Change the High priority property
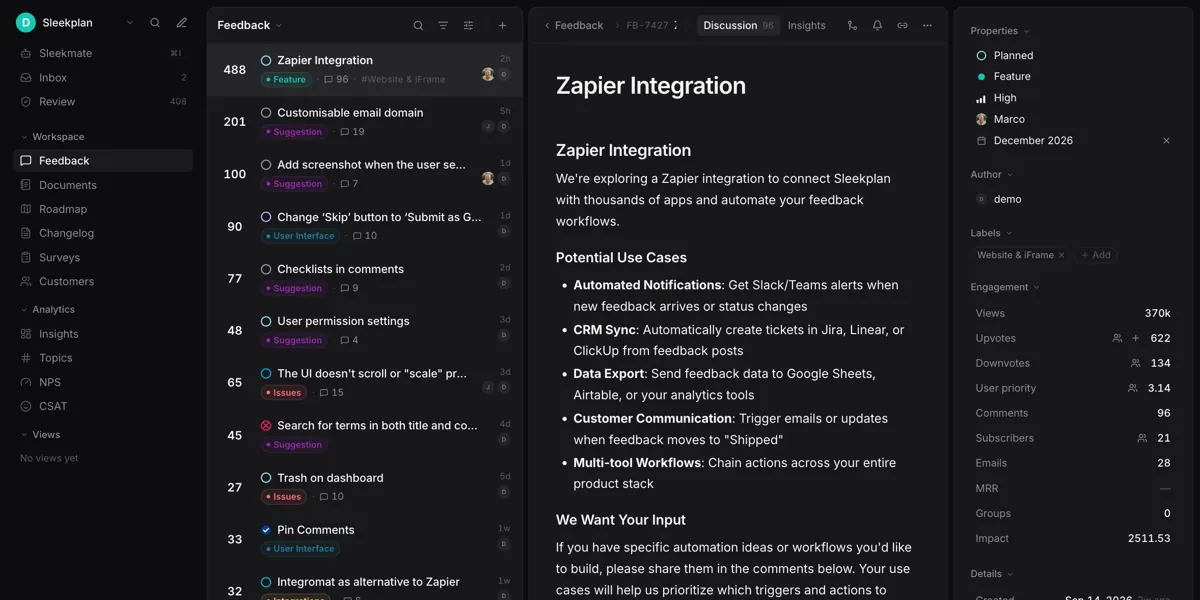The image size is (1200, 600). click(x=996, y=98)
